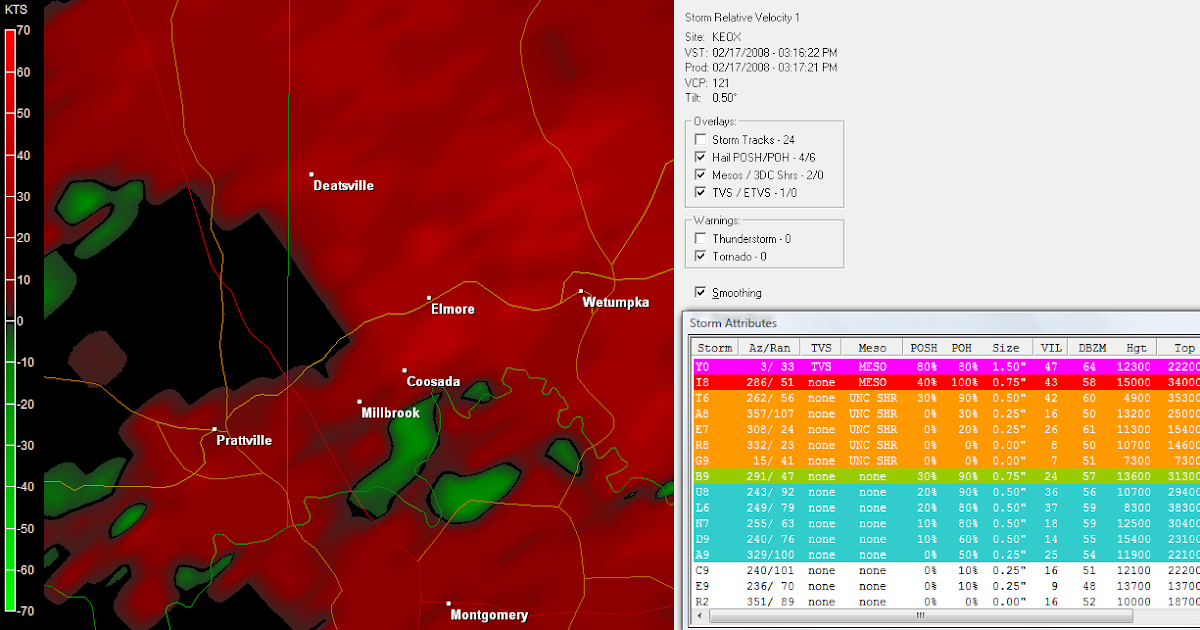Click the Coosada city label
Screen dimensions: 1200x630
click(433, 381)
